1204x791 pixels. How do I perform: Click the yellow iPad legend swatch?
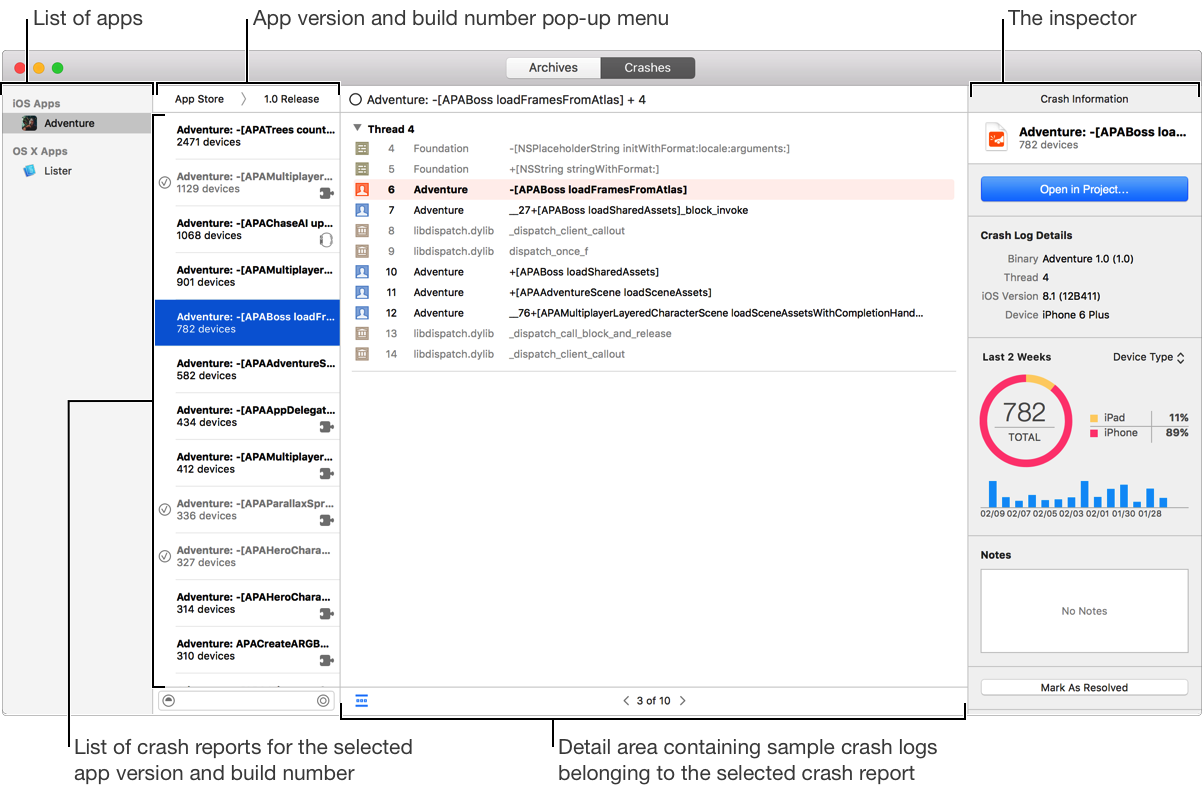point(1094,418)
